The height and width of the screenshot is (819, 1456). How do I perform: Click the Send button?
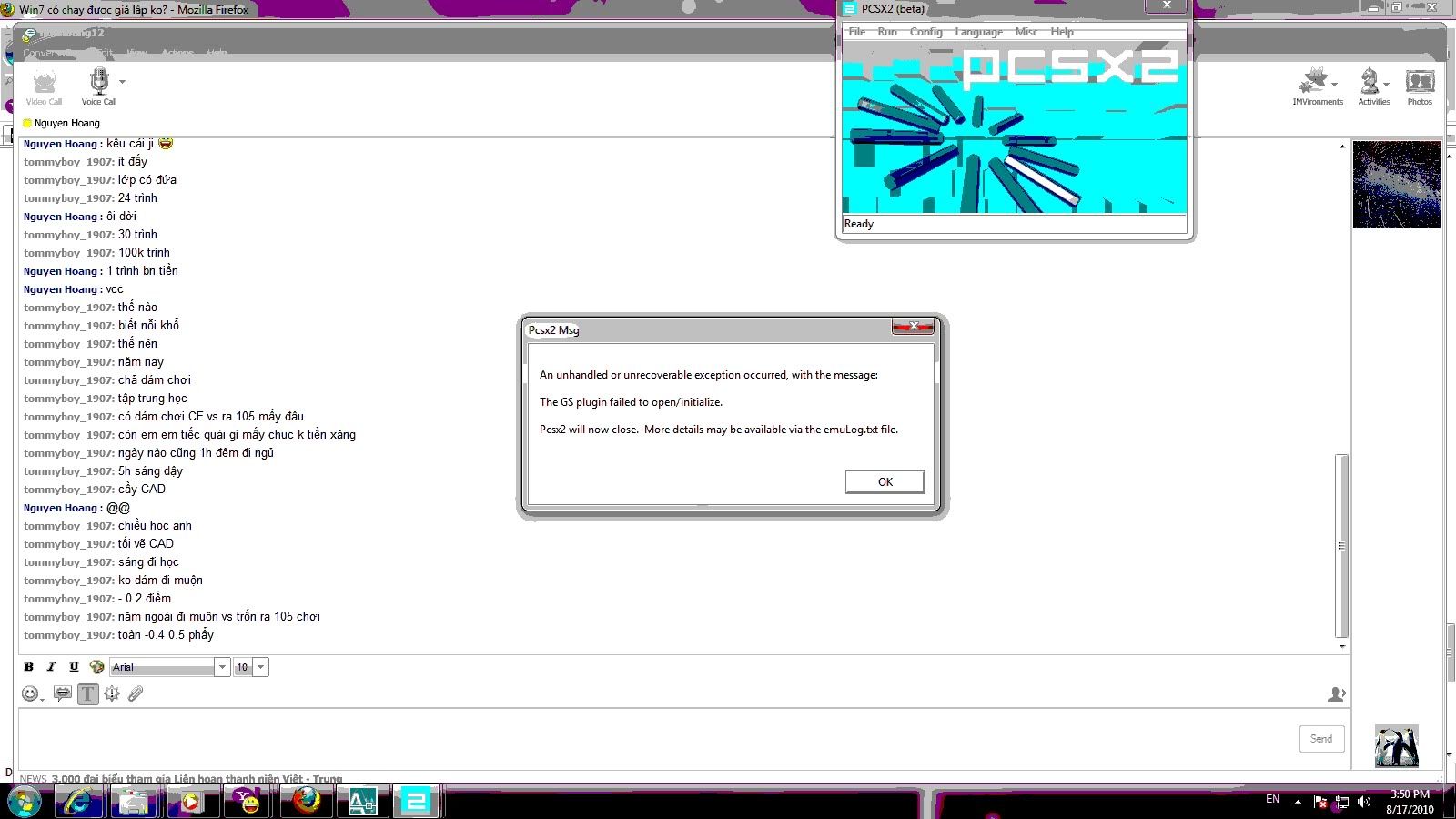tap(1321, 739)
